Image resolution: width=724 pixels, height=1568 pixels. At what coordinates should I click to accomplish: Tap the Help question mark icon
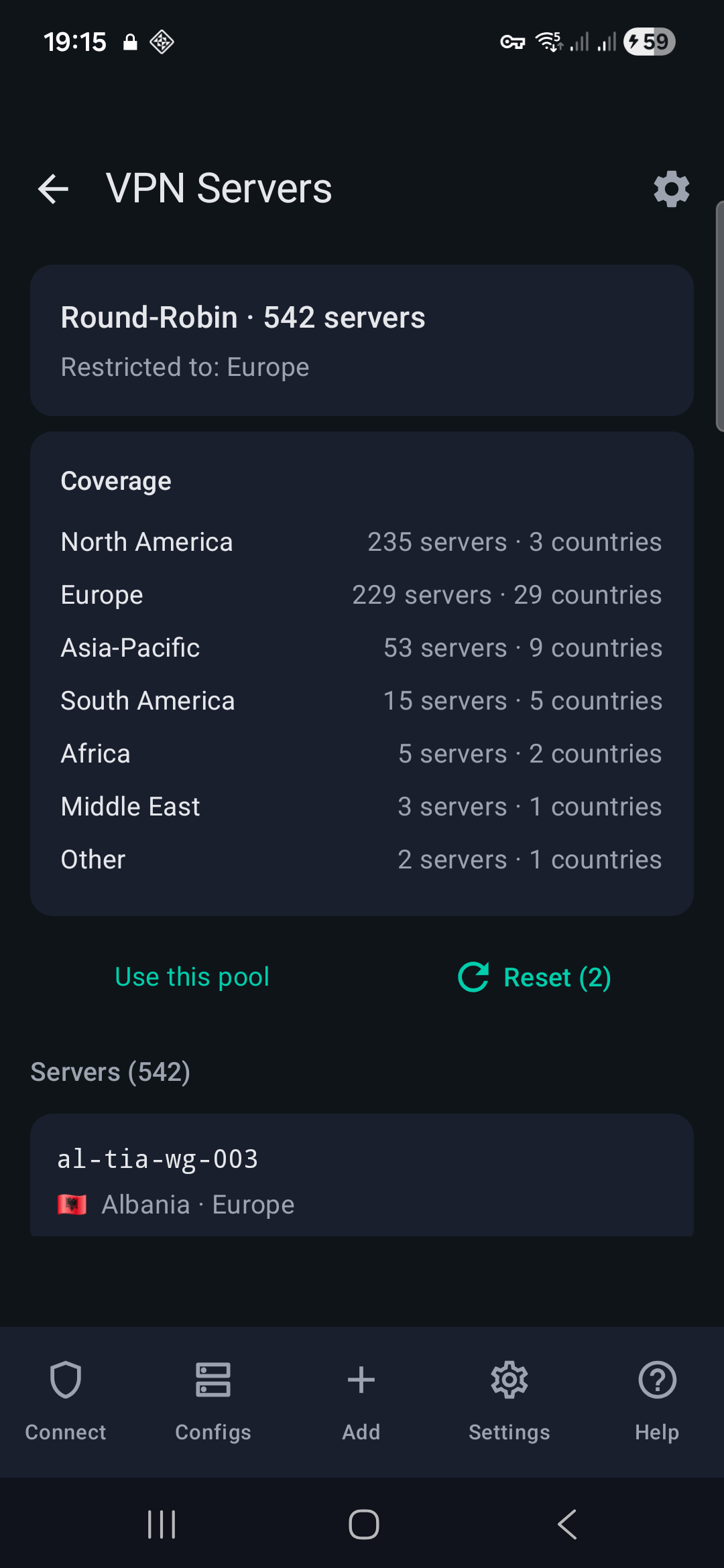(x=658, y=1380)
